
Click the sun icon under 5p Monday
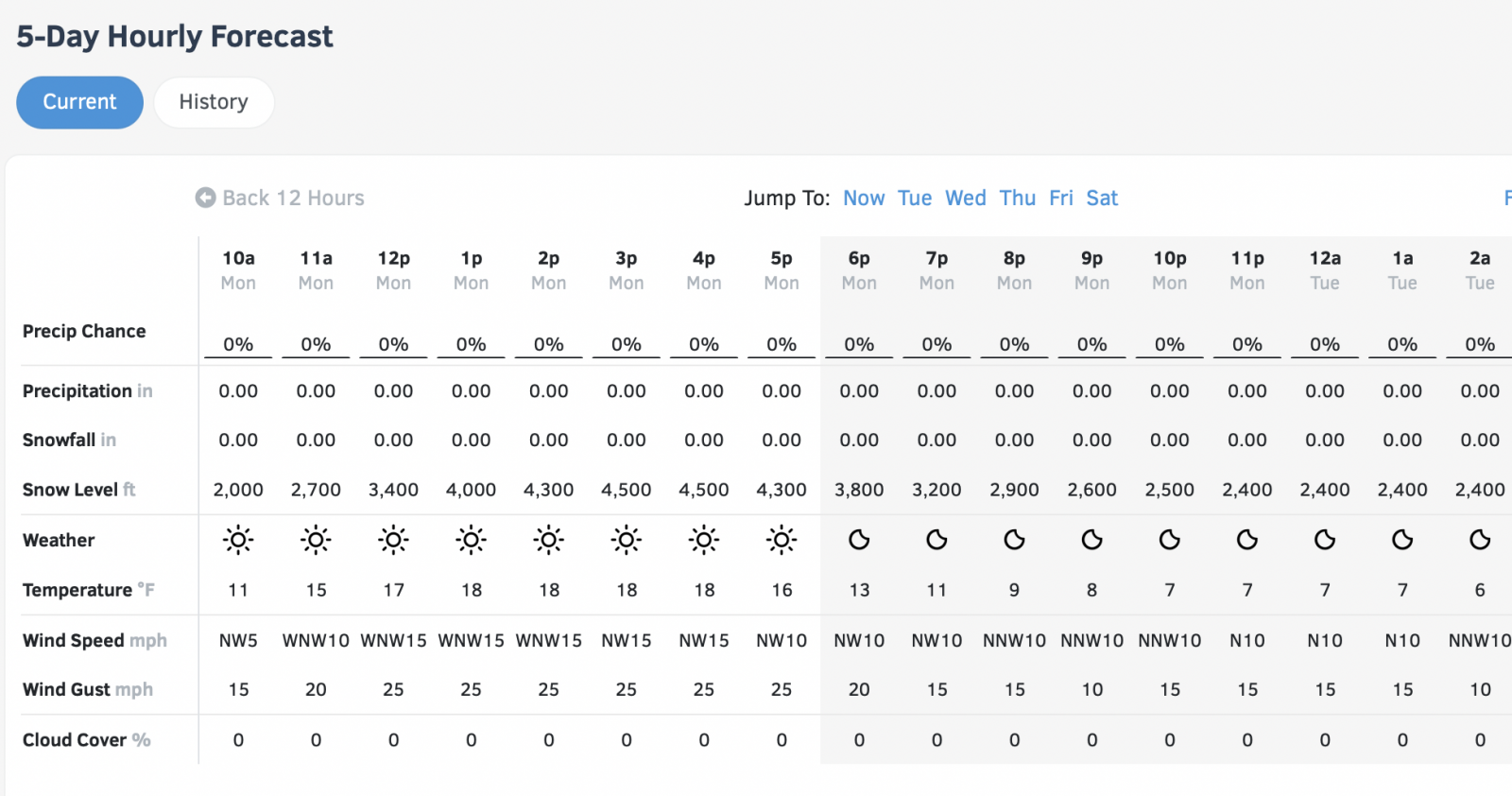pos(782,540)
